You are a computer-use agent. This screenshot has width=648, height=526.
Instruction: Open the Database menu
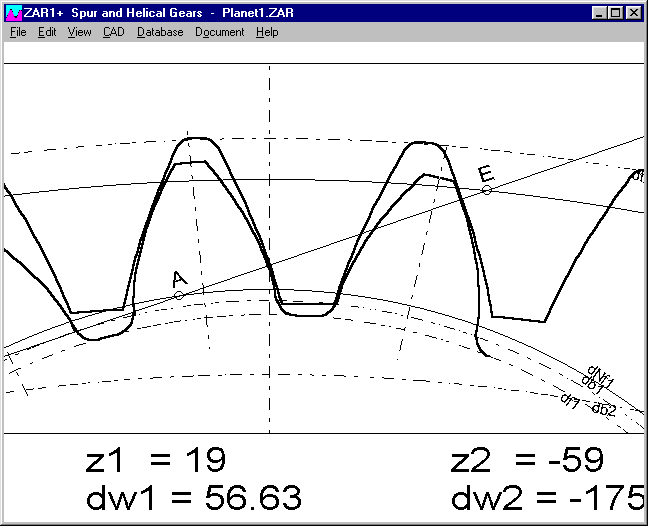[x=160, y=32]
